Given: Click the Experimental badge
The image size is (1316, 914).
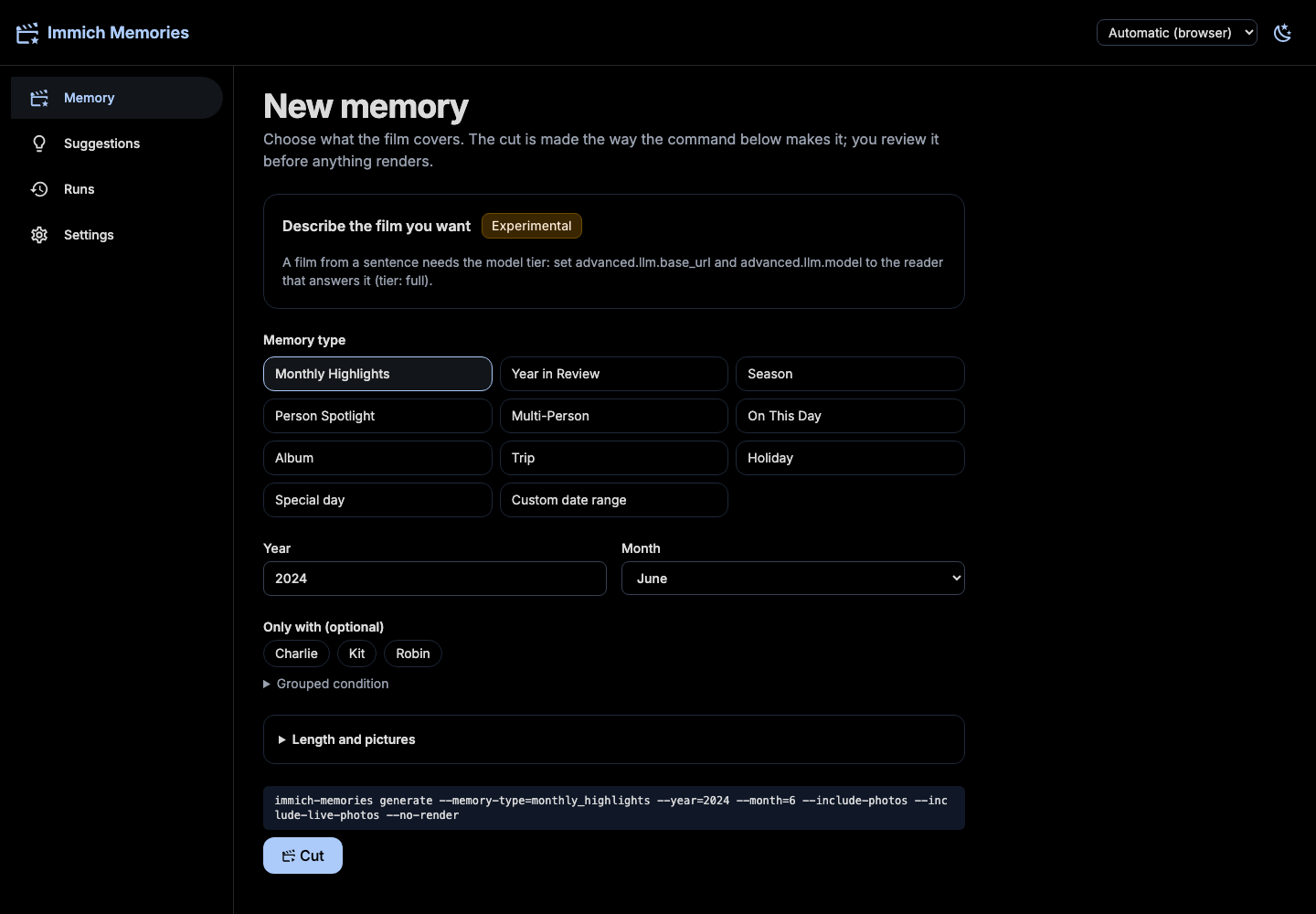Looking at the screenshot, I should click(532, 226).
